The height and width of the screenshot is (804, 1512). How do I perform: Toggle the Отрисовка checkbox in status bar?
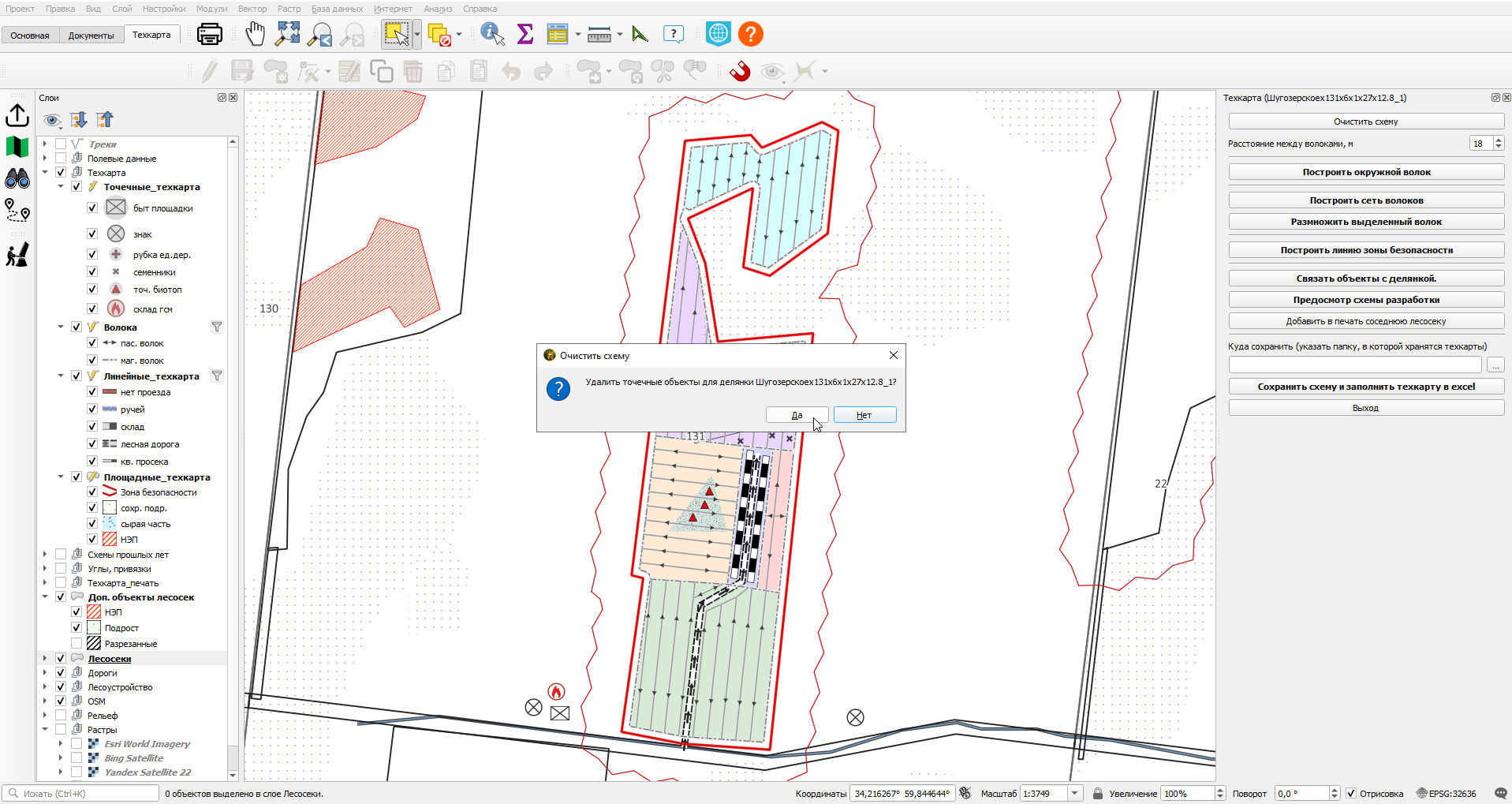(1350, 793)
